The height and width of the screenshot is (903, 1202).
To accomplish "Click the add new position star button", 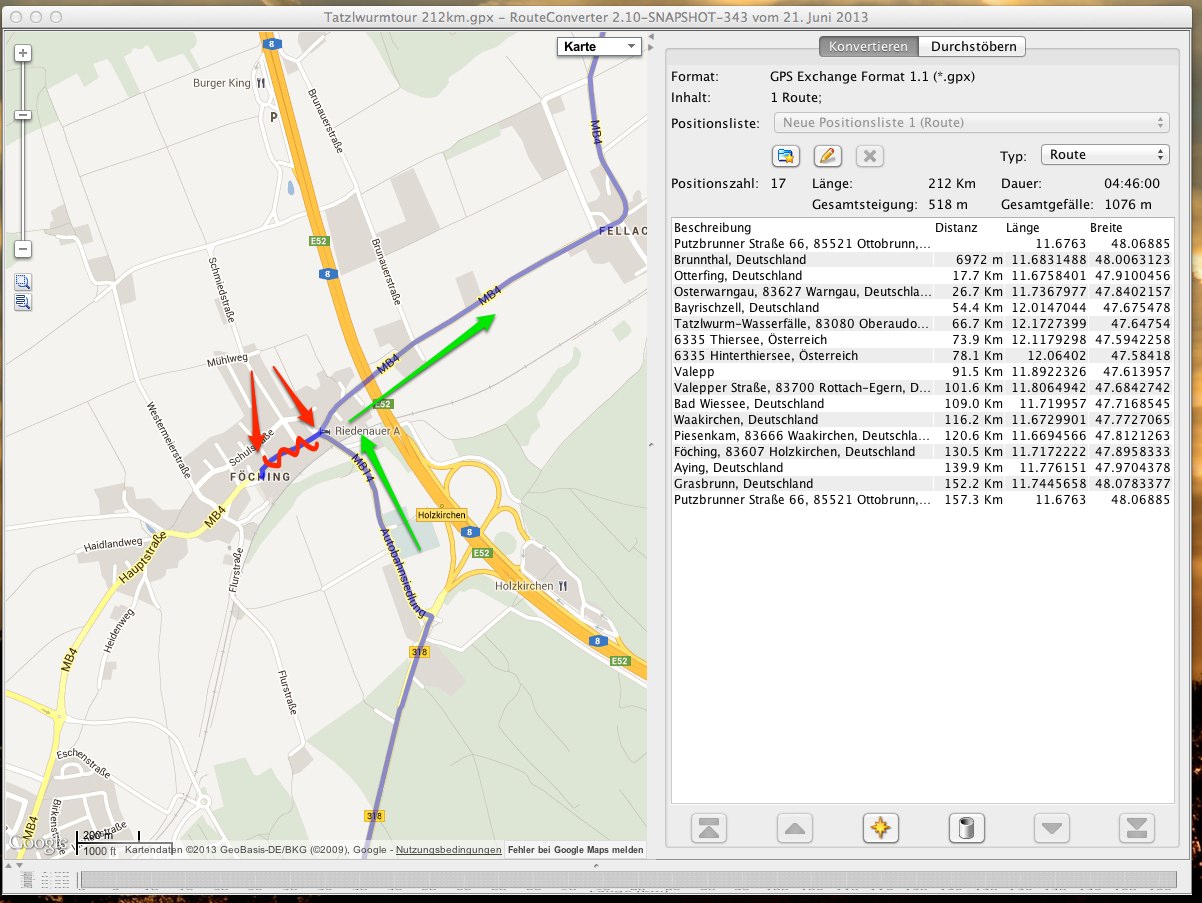I will pyautogui.click(x=880, y=829).
